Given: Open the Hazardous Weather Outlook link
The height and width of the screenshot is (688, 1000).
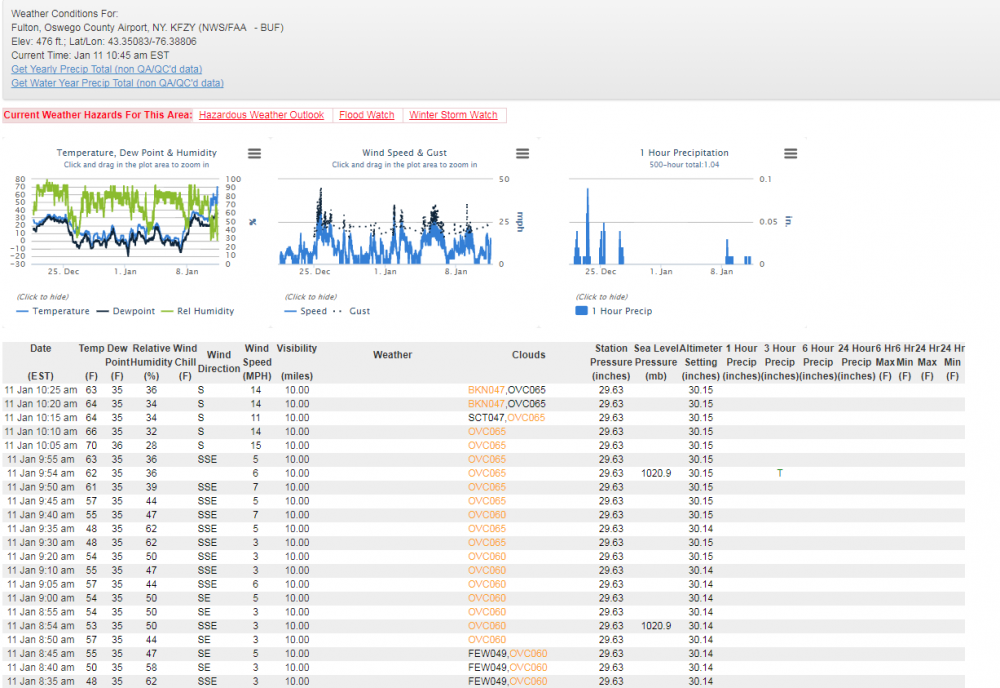Looking at the screenshot, I should point(261,115).
